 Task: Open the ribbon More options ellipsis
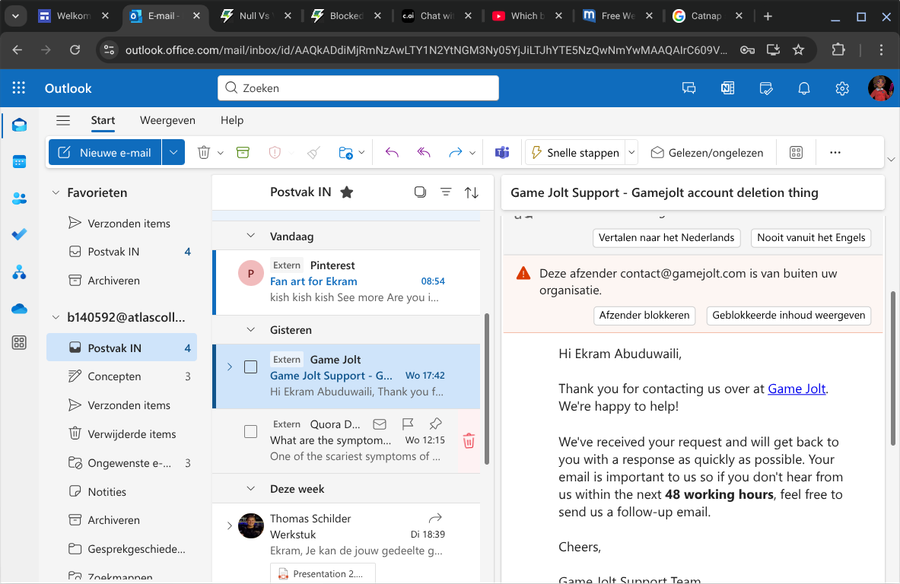[x=835, y=152]
